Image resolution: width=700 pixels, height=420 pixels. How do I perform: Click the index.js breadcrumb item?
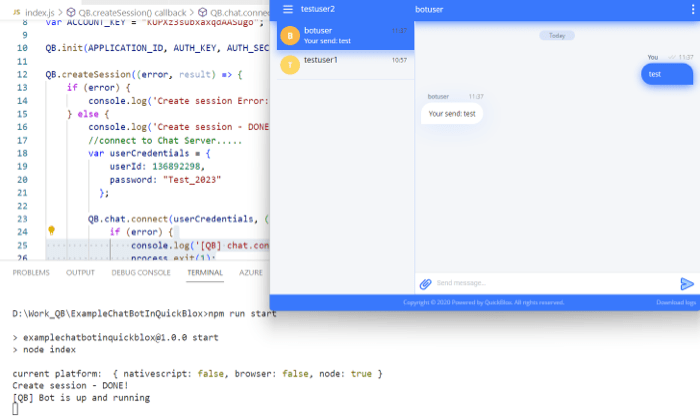[39, 12]
